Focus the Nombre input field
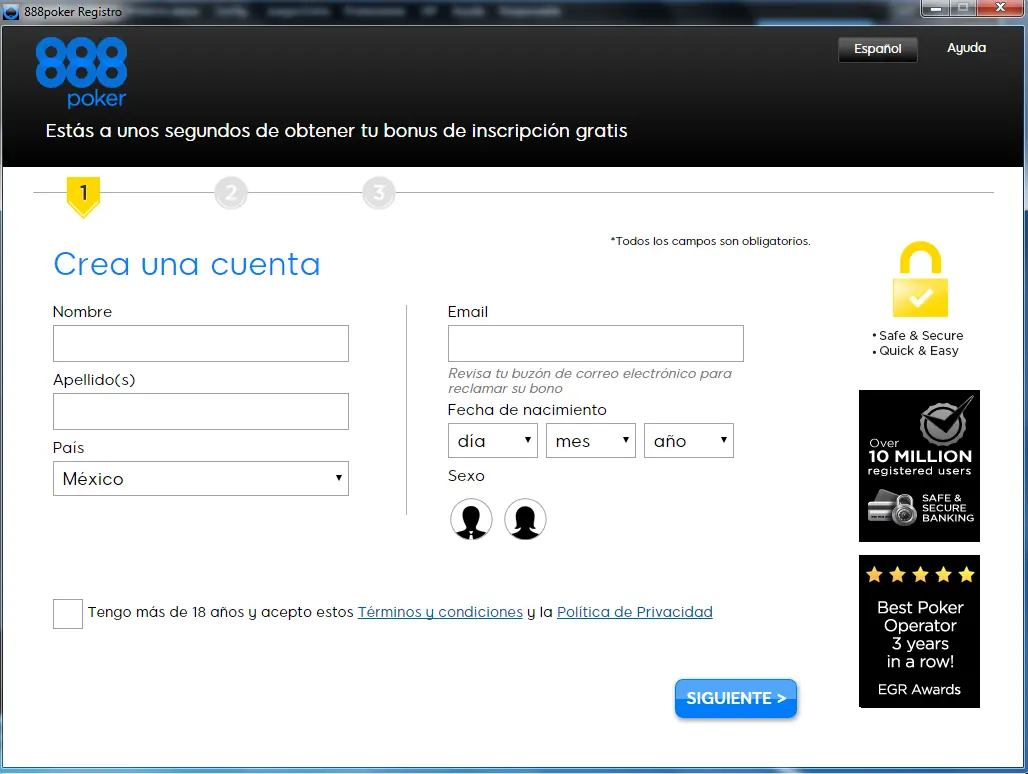This screenshot has height=774, width=1028. tap(201, 343)
